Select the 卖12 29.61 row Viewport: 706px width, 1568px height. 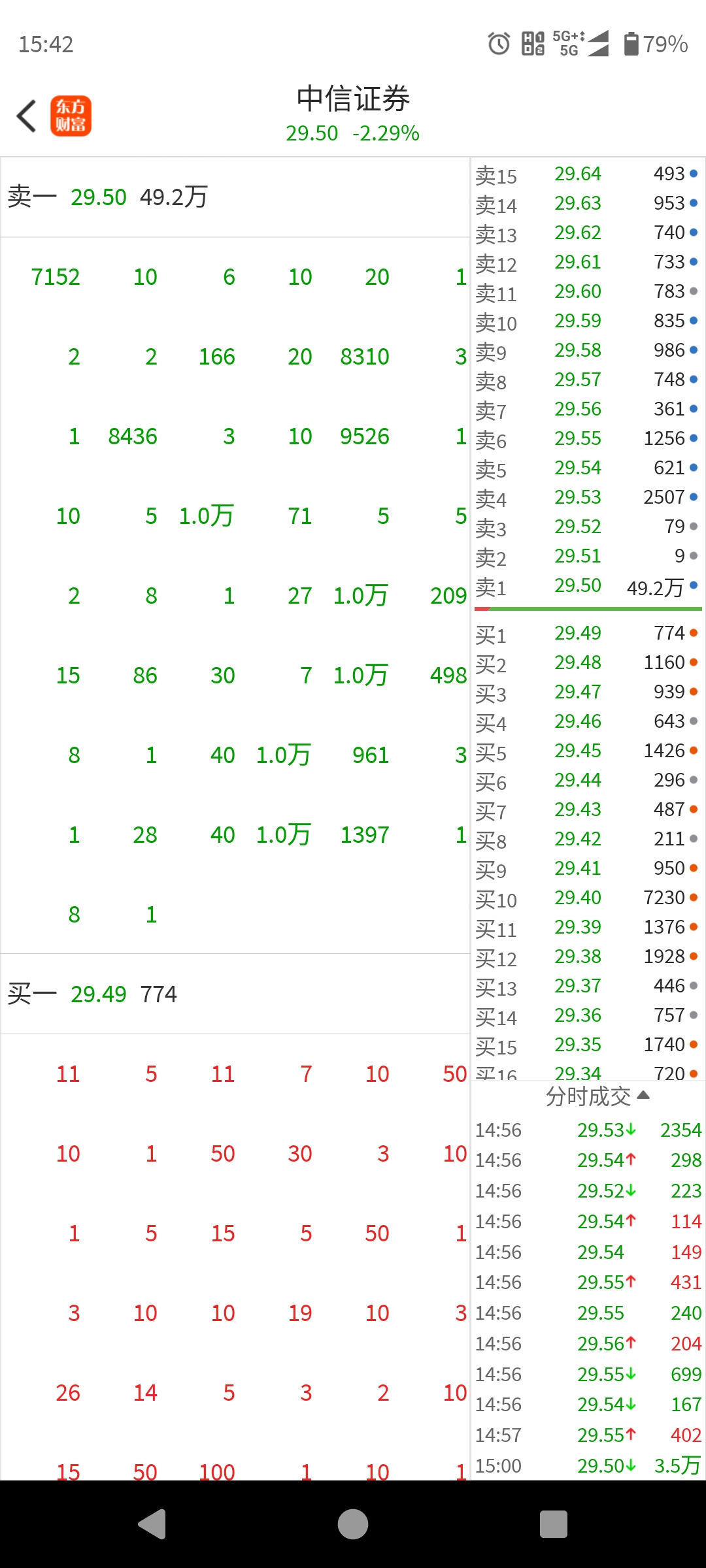pyautogui.click(x=587, y=263)
